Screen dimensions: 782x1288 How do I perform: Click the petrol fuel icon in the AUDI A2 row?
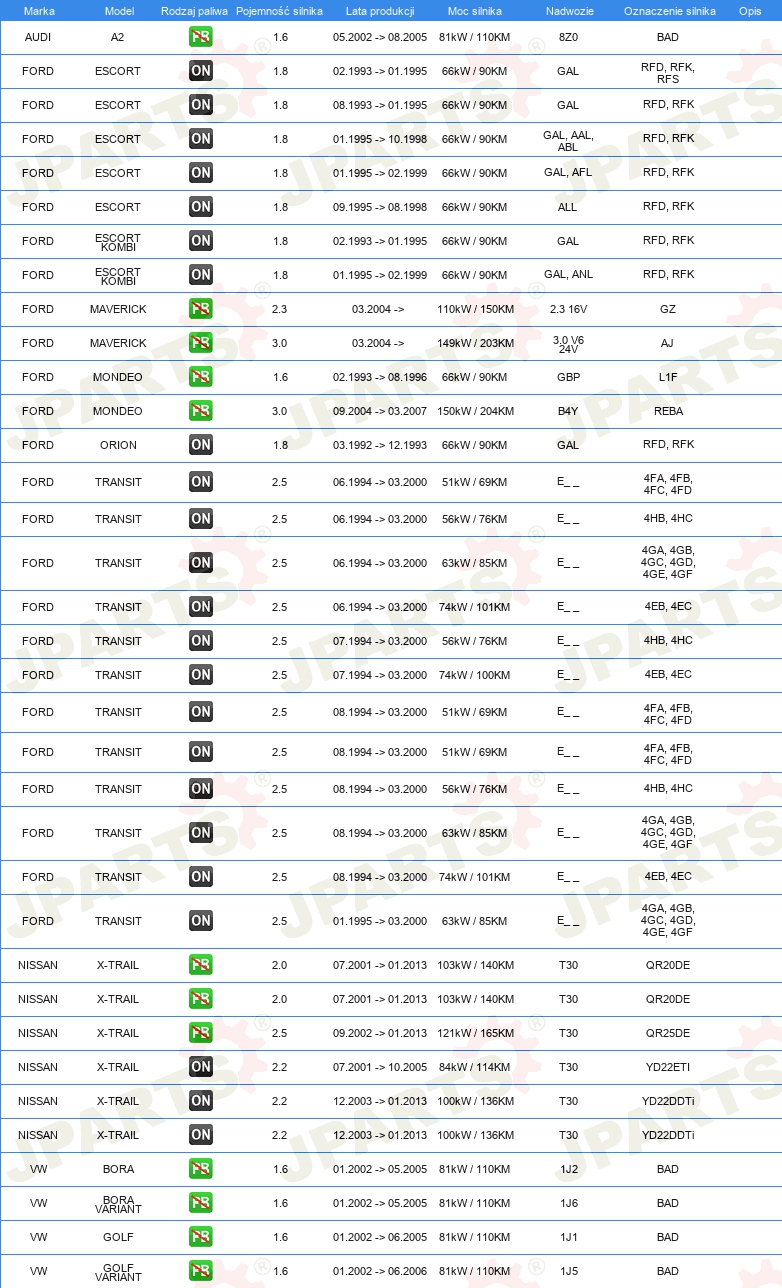[201, 37]
